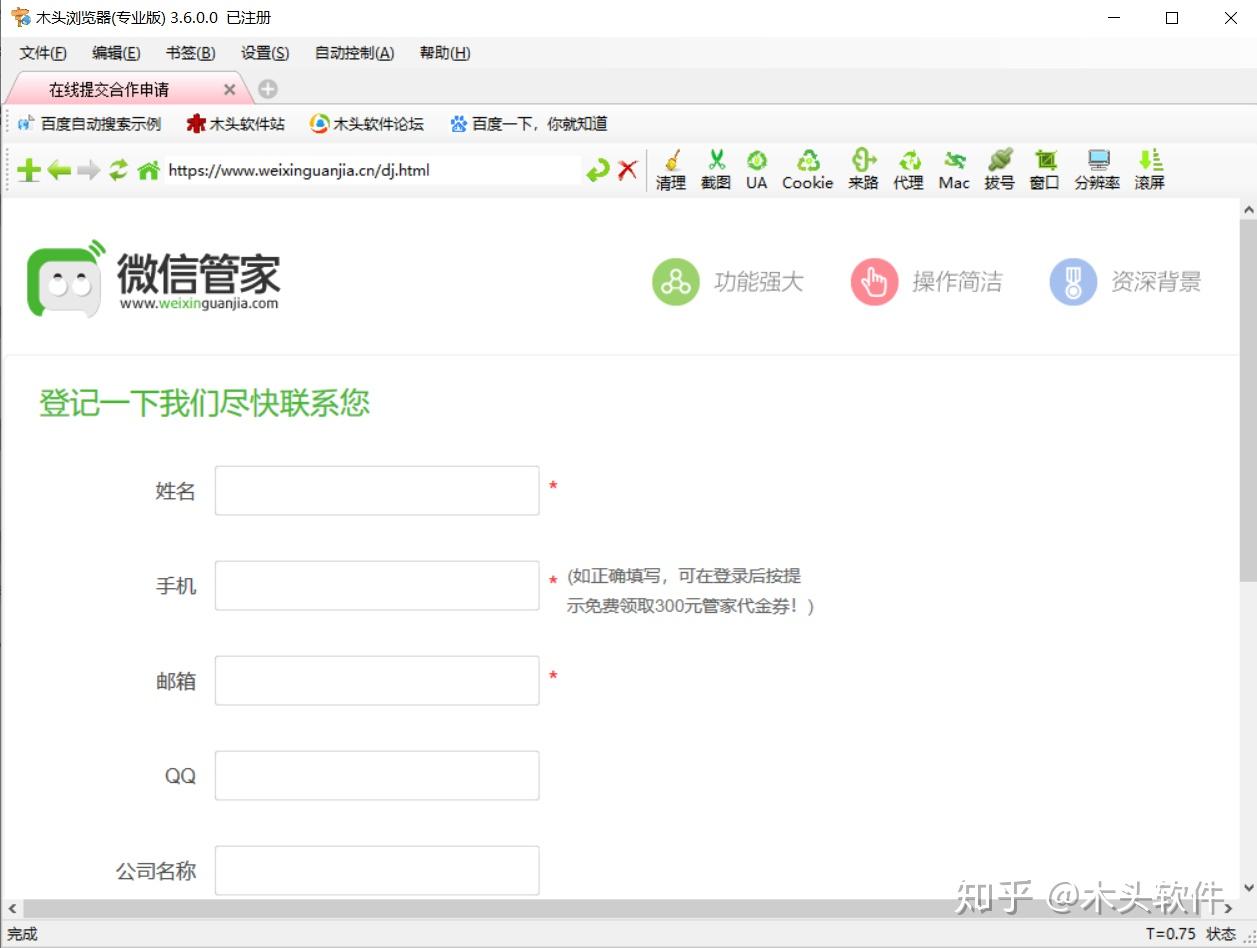Screen dimensions: 1257x948
Task: Open the 文件(F) menu
Action: [43, 53]
